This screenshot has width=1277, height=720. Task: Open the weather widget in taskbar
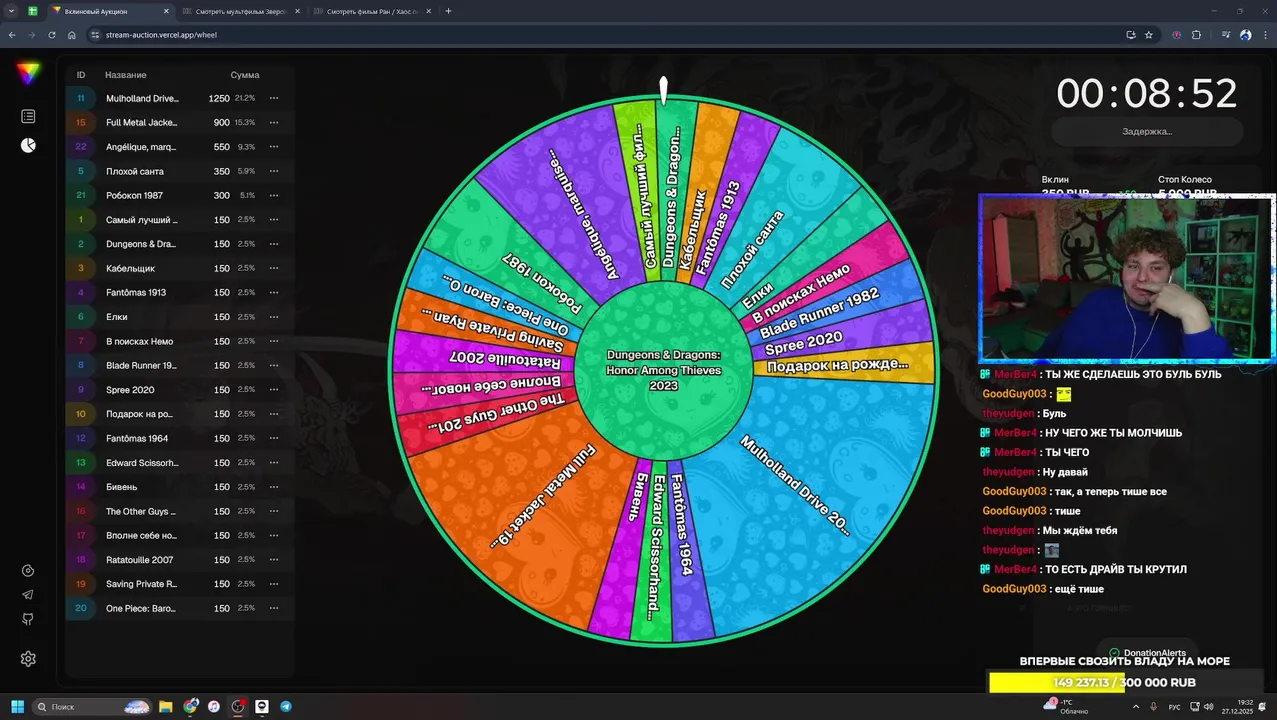click(1065, 707)
